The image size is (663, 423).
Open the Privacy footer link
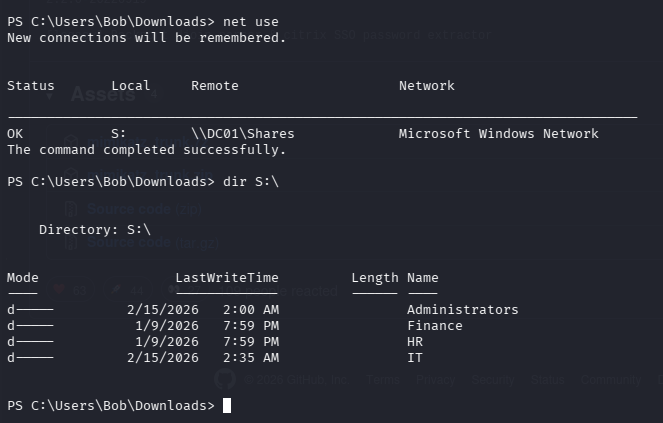click(x=435, y=380)
